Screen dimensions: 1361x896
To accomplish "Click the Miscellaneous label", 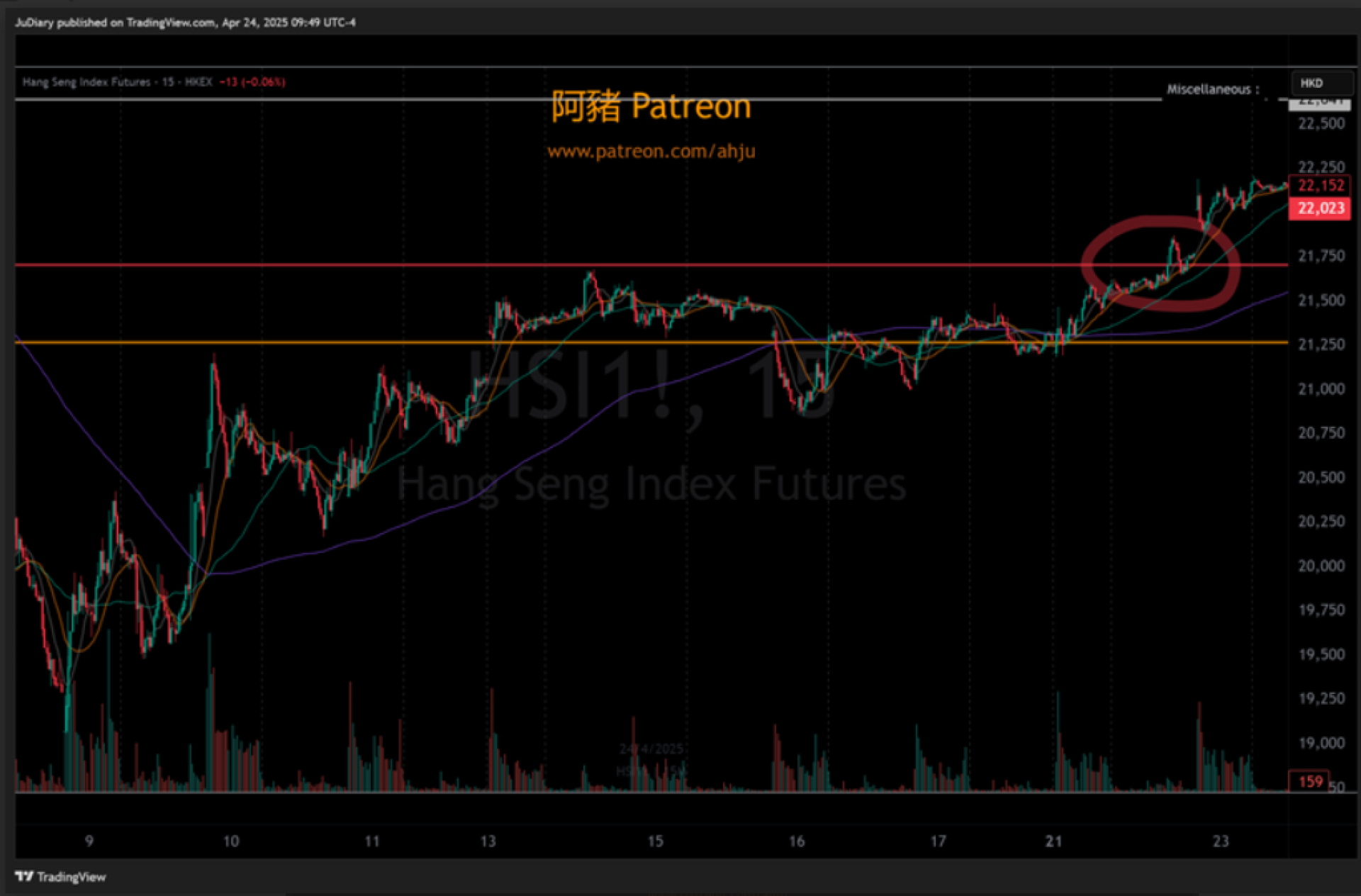I will (x=1212, y=89).
